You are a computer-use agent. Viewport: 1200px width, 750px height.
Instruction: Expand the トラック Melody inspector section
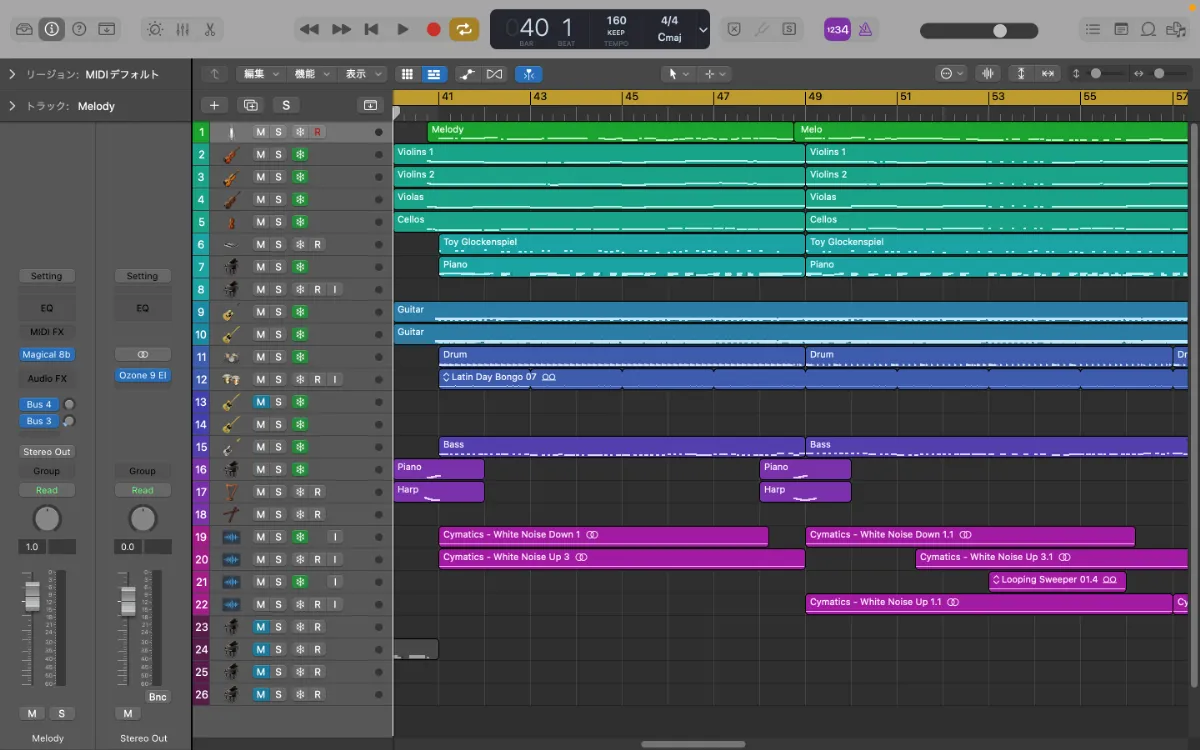(x=12, y=106)
